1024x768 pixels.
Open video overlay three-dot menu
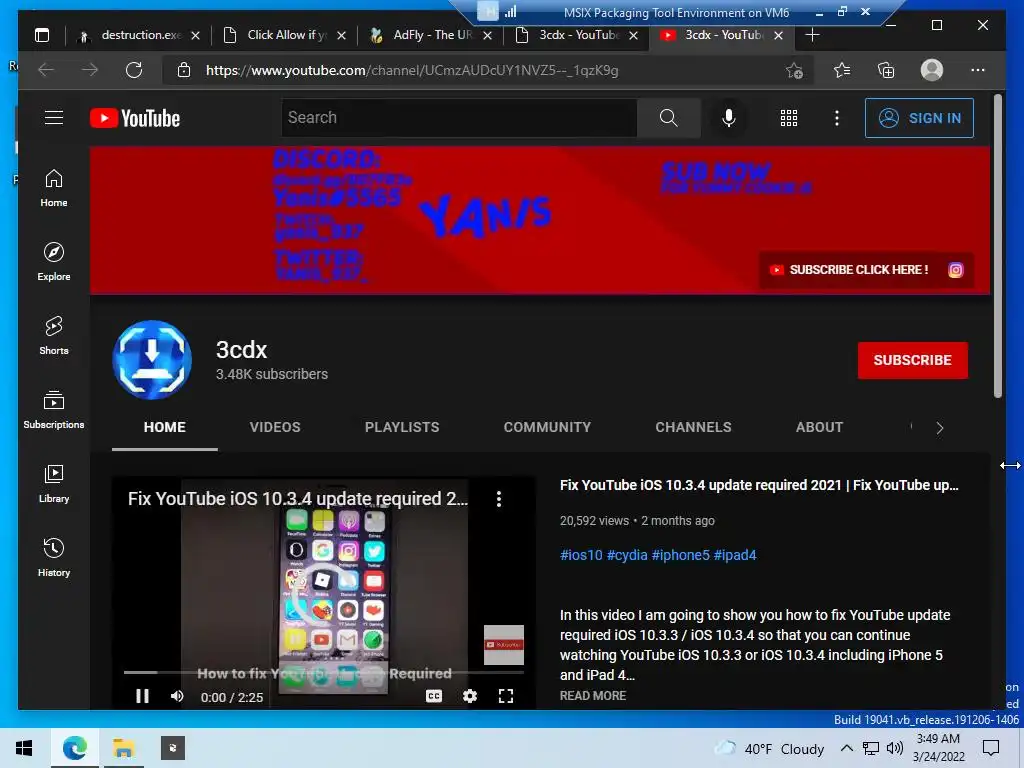coord(499,499)
